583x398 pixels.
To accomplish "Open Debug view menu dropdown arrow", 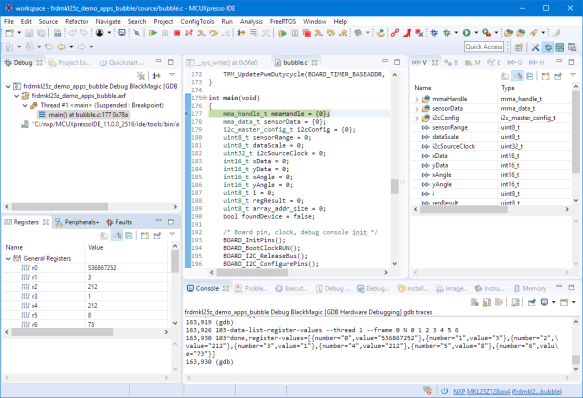I will 172,75.
